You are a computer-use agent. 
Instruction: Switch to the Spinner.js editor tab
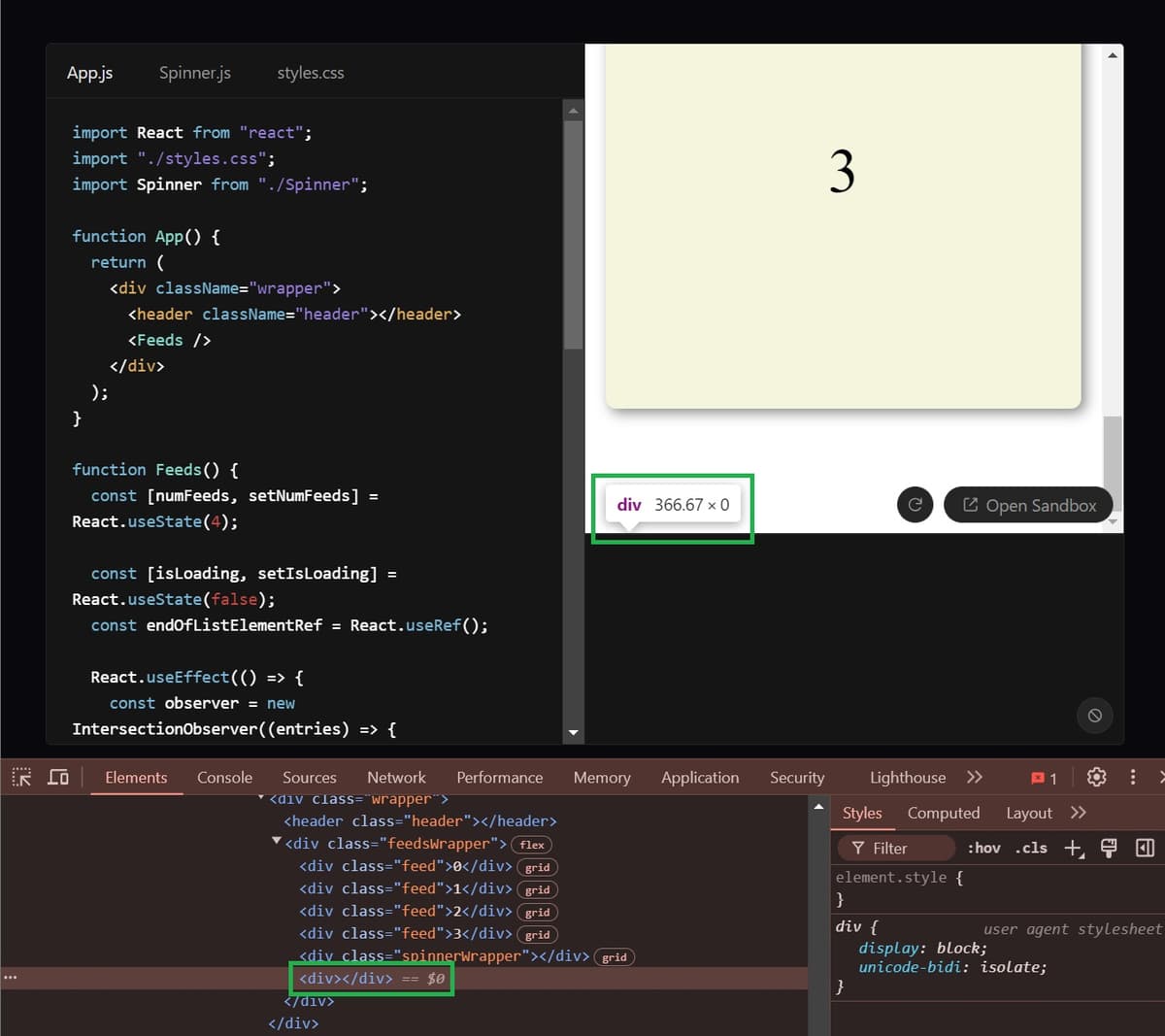click(194, 72)
